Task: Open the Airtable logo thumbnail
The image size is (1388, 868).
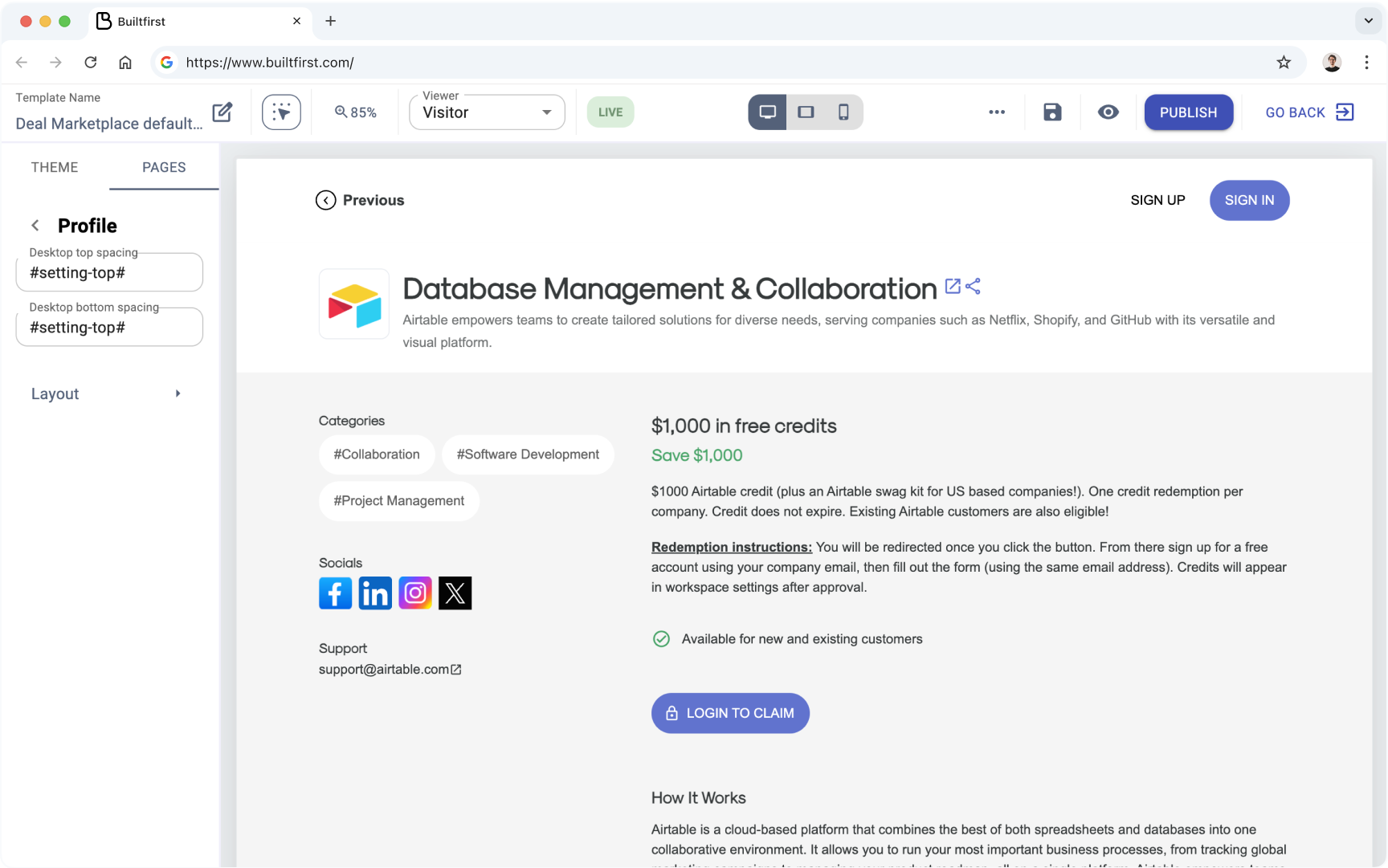Action: click(x=354, y=304)
